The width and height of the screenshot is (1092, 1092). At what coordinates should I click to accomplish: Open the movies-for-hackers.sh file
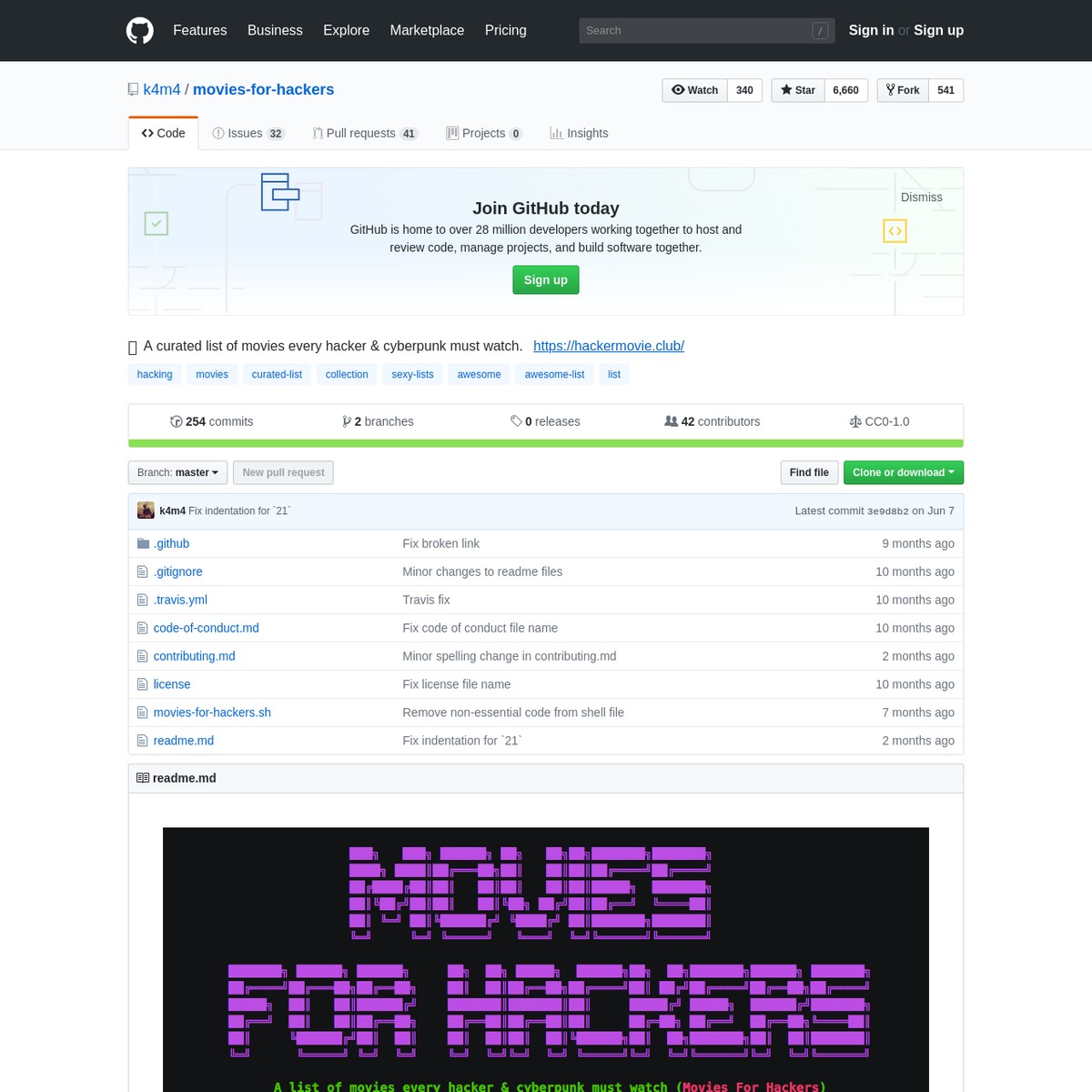coord(212,713)
